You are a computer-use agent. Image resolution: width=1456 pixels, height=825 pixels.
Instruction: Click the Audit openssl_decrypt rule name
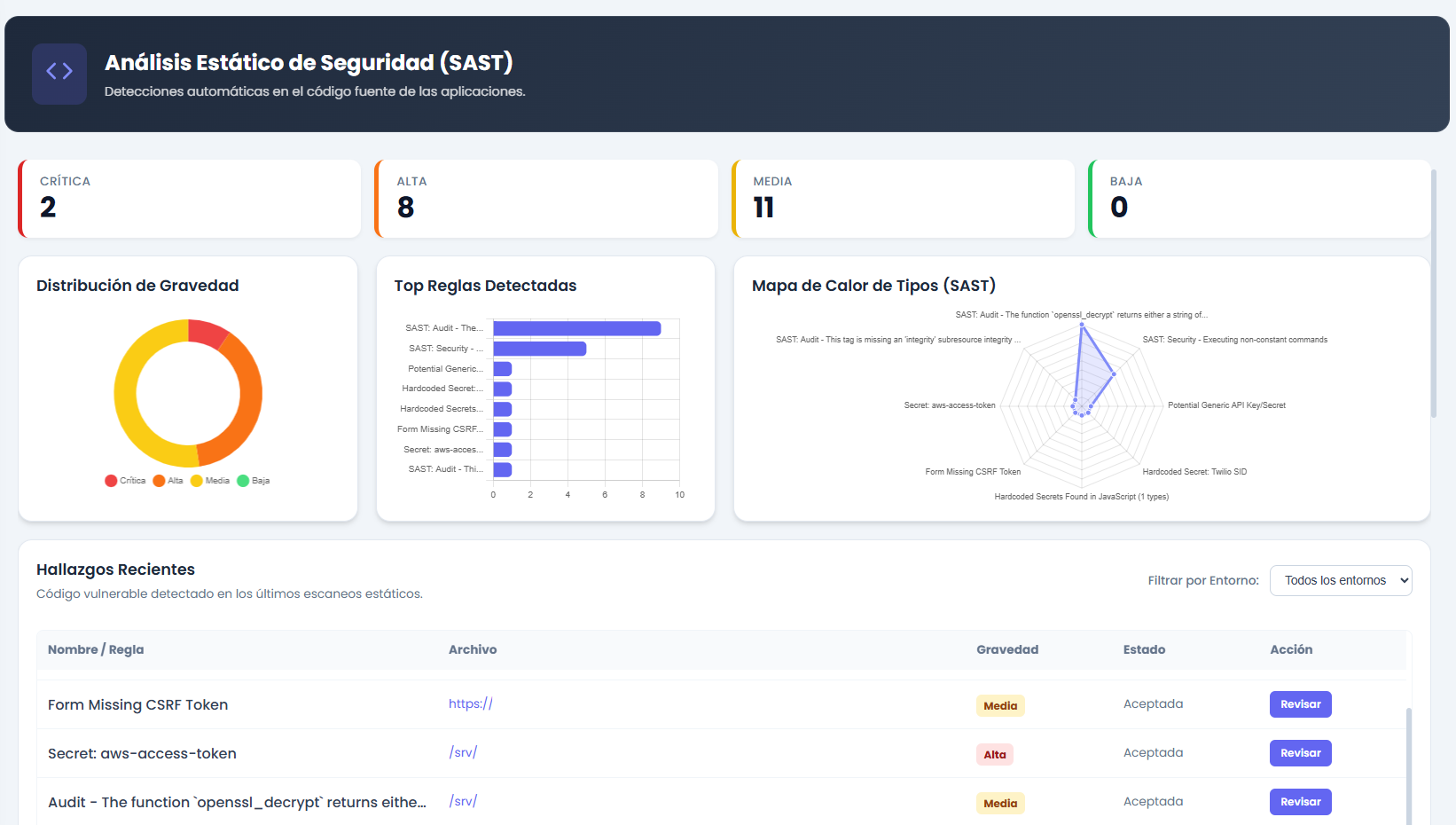click(237, 802)
